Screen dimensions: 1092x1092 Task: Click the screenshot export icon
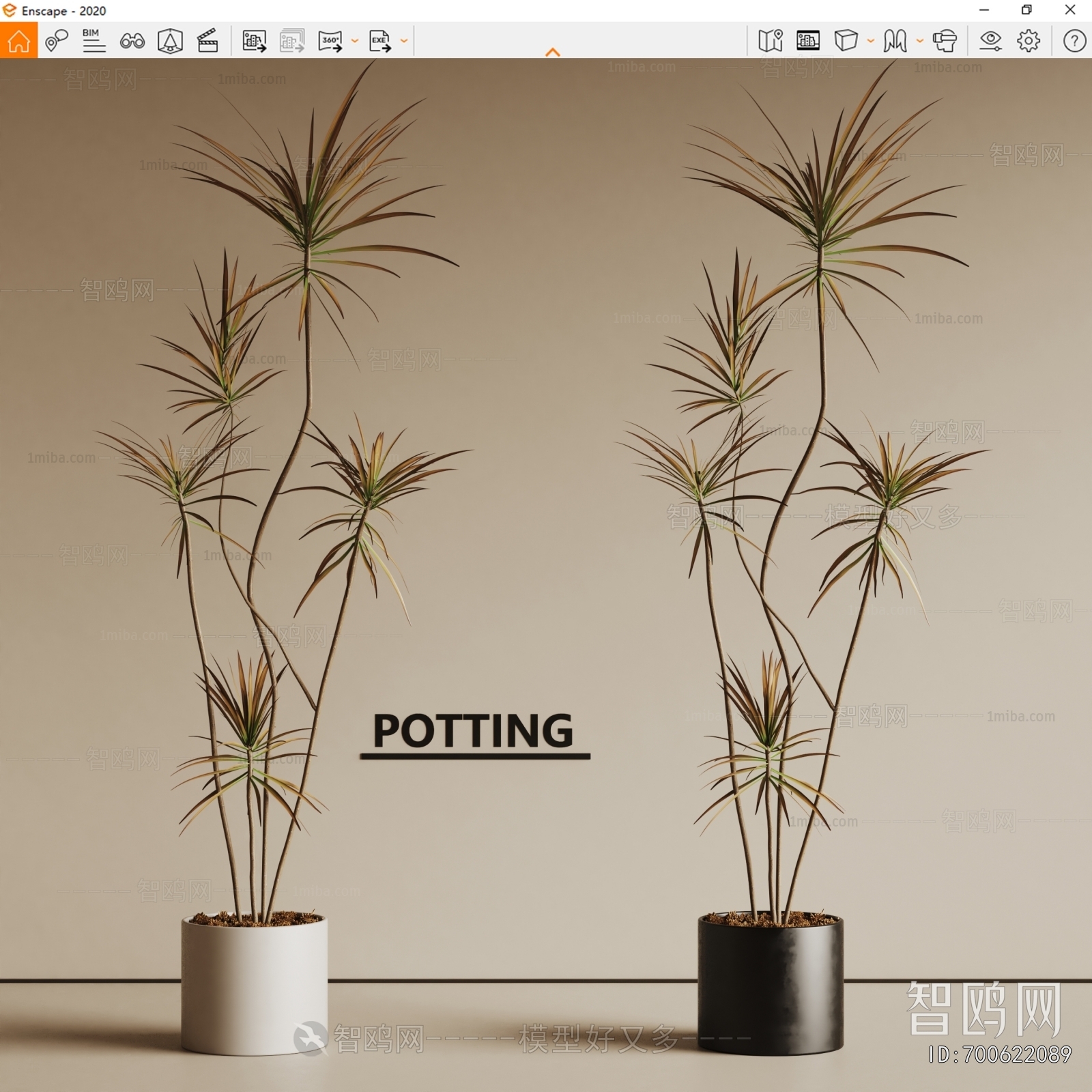pos(255,41)
